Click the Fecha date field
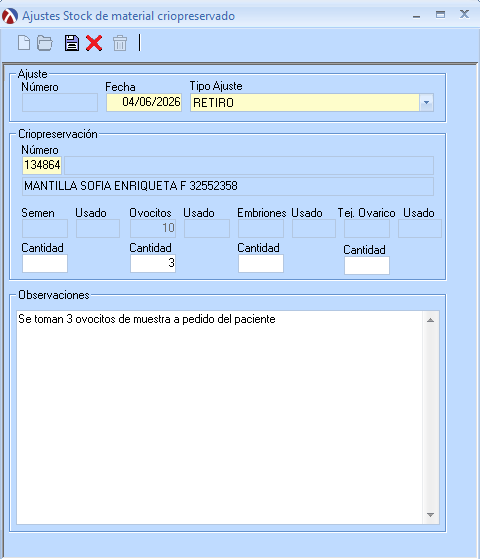This screenshot has height=559, width=480. pyautogui.click(x=144, y=102)
